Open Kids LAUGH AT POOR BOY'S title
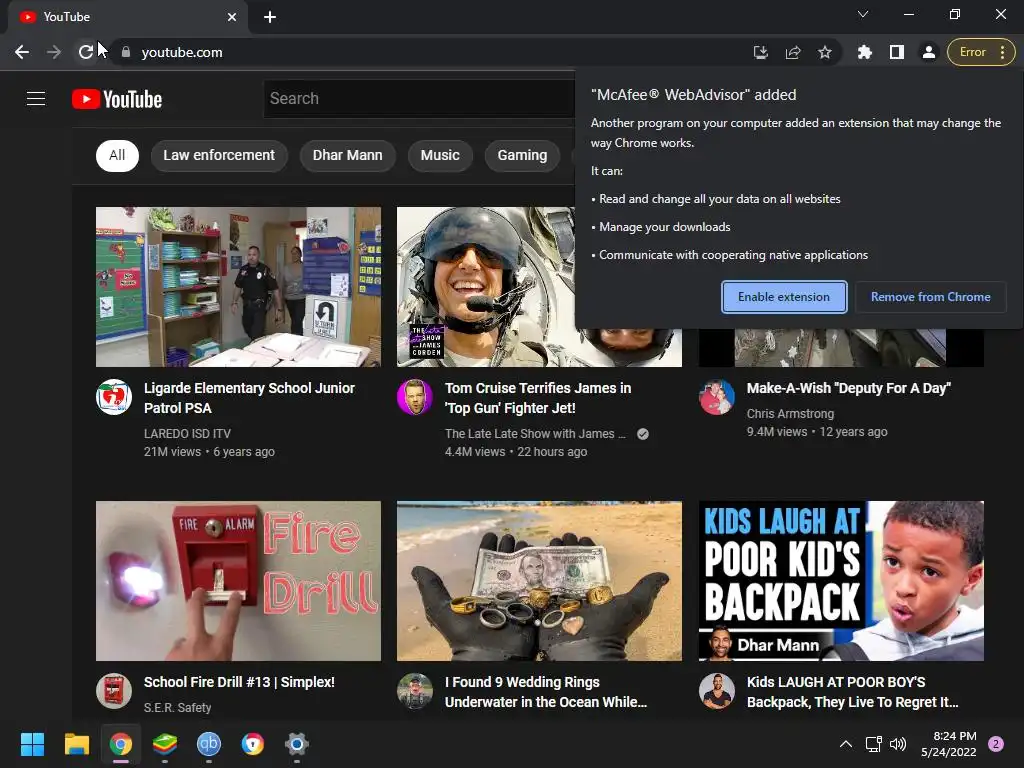 853,692
